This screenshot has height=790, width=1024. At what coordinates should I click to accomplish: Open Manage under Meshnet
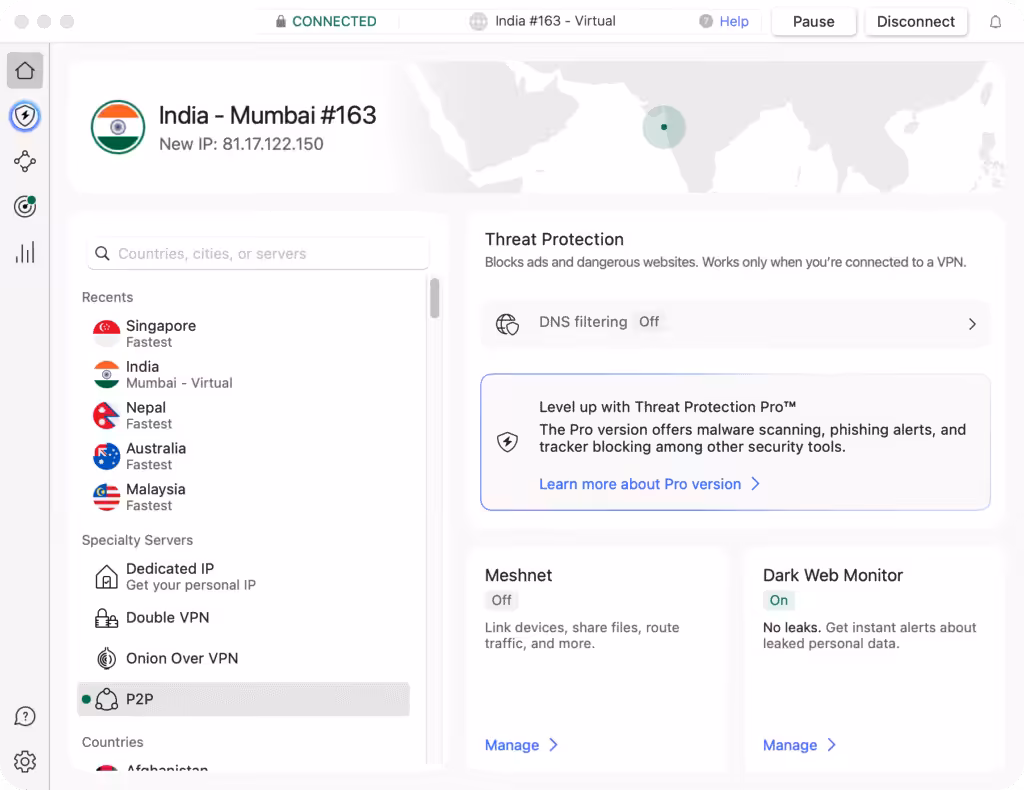(521, 745)
